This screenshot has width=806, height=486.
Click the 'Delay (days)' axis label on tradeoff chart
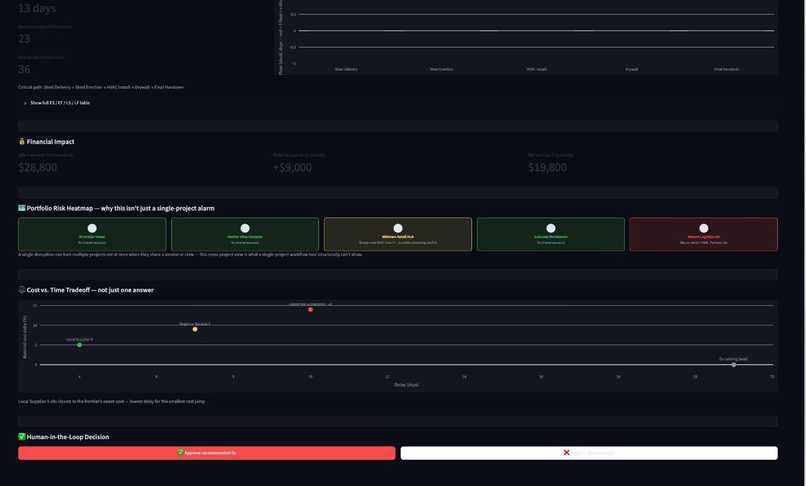406,385
